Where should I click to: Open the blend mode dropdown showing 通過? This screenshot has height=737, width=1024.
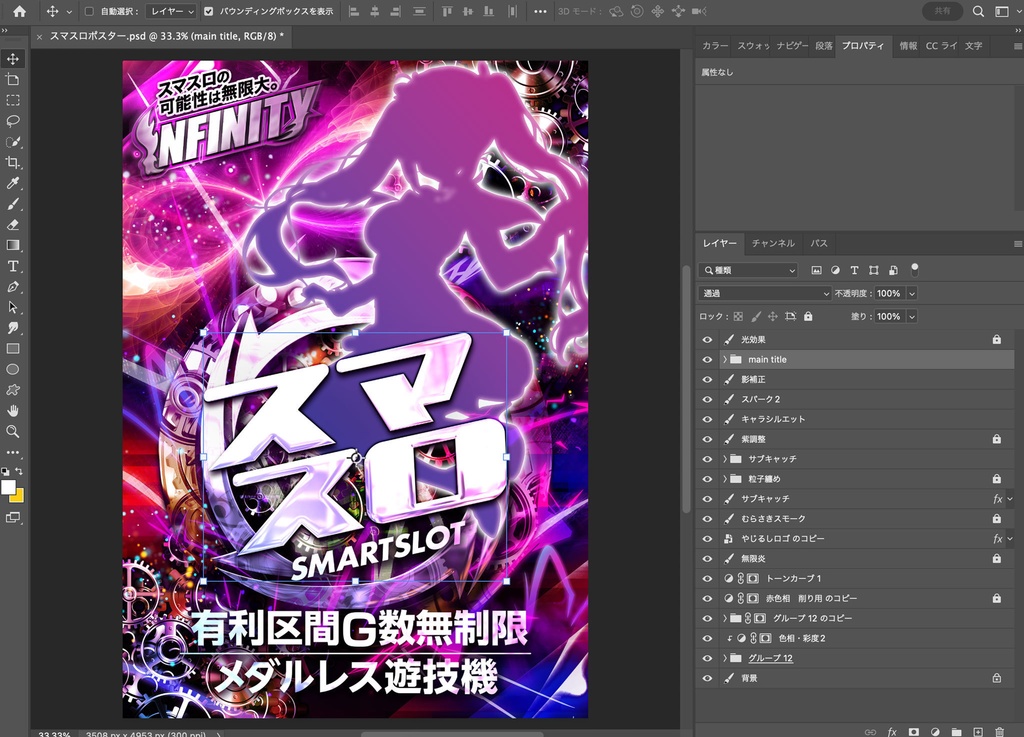click(x=764, y=293)
